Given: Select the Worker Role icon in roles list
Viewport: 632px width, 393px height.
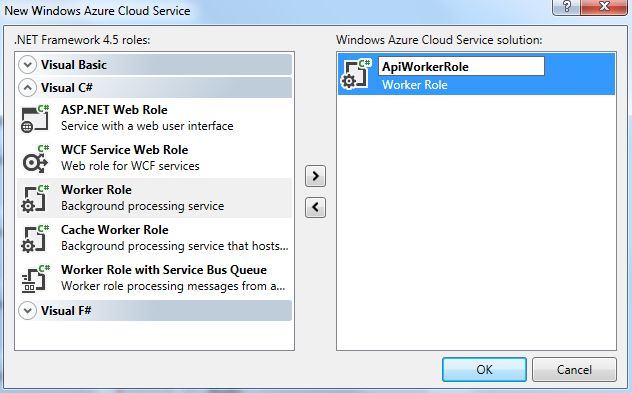Looking at the screenshot, I should (35, 198).
